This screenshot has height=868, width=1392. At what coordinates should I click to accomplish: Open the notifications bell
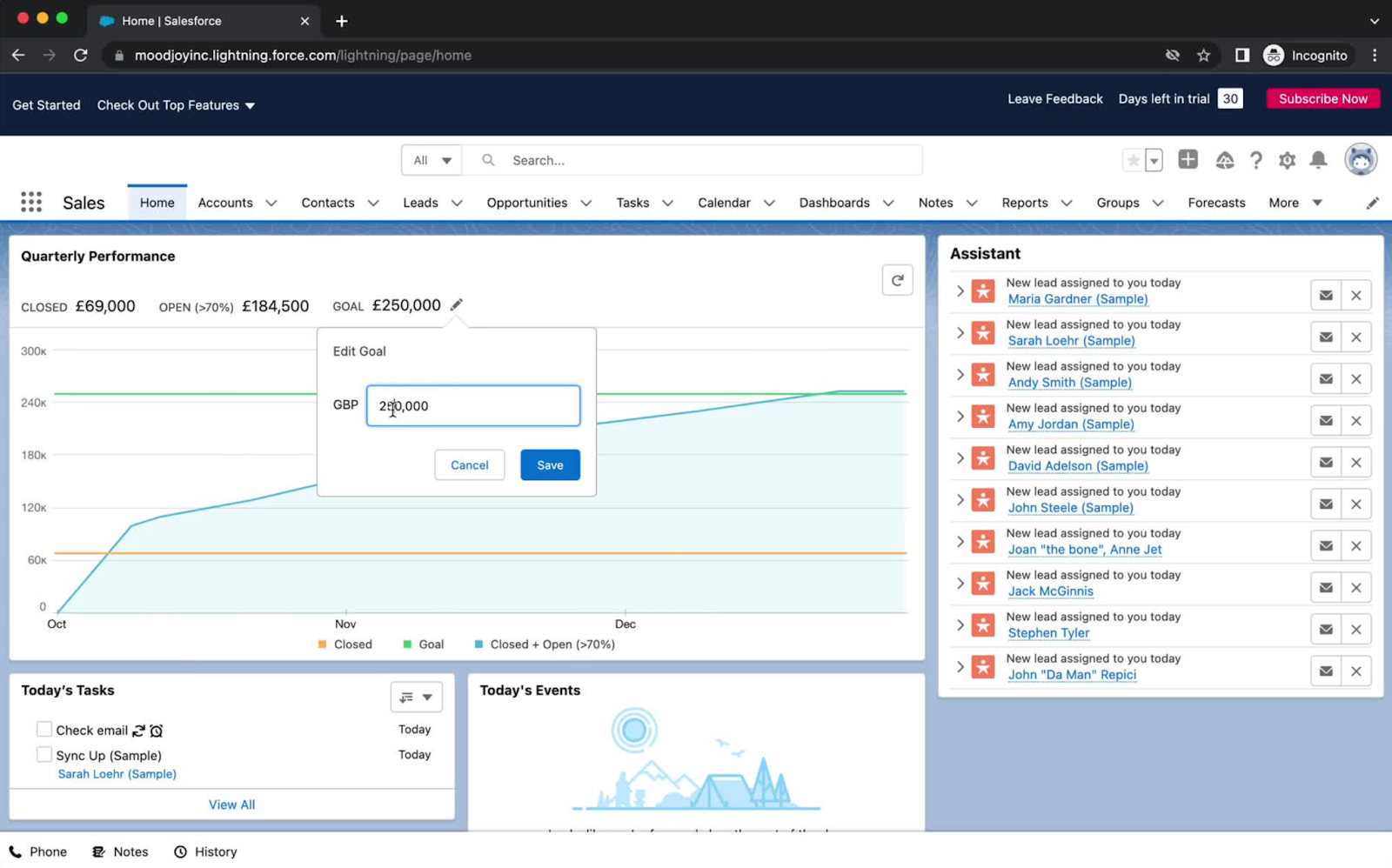pos(1318,160)
